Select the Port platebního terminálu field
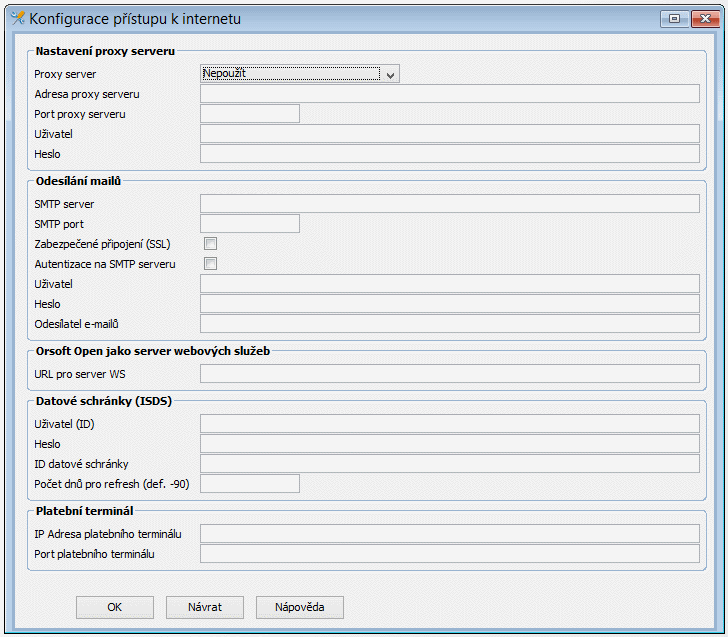Screen dimensions: 728x637 pyautogui.click(x=449, y=554)
